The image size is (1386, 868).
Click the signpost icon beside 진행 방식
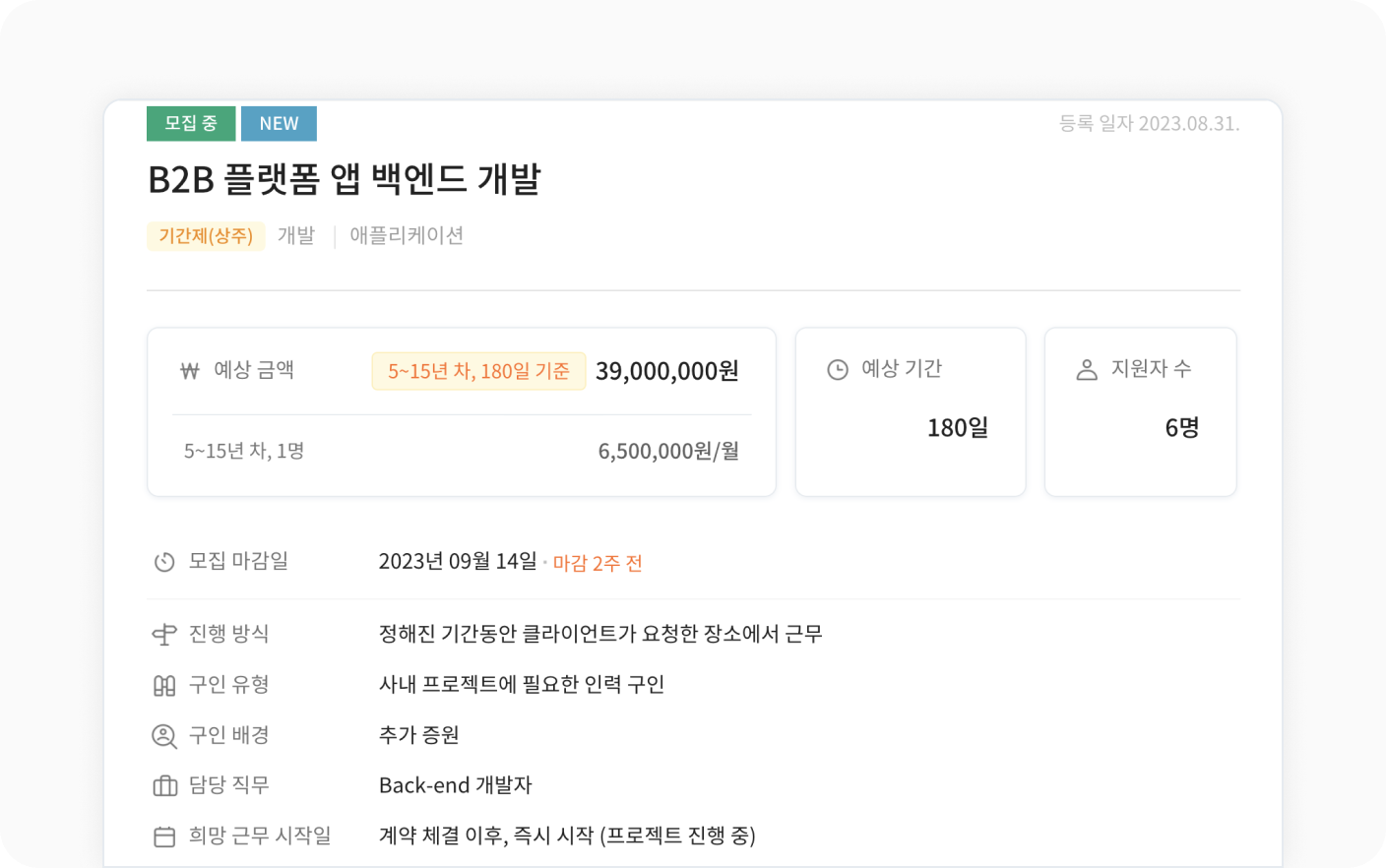coord(164,635)
